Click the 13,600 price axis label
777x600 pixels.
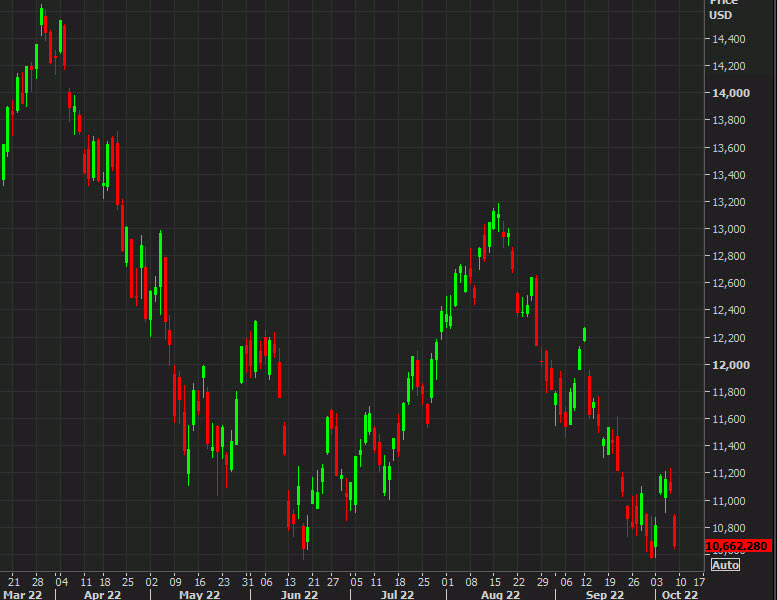[728, 148]
